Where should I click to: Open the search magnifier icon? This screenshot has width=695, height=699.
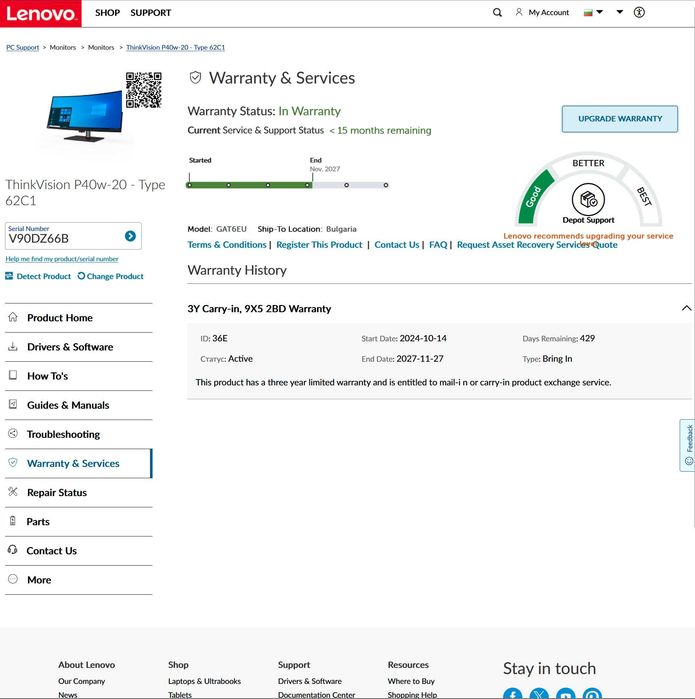[x=497, y=12]
